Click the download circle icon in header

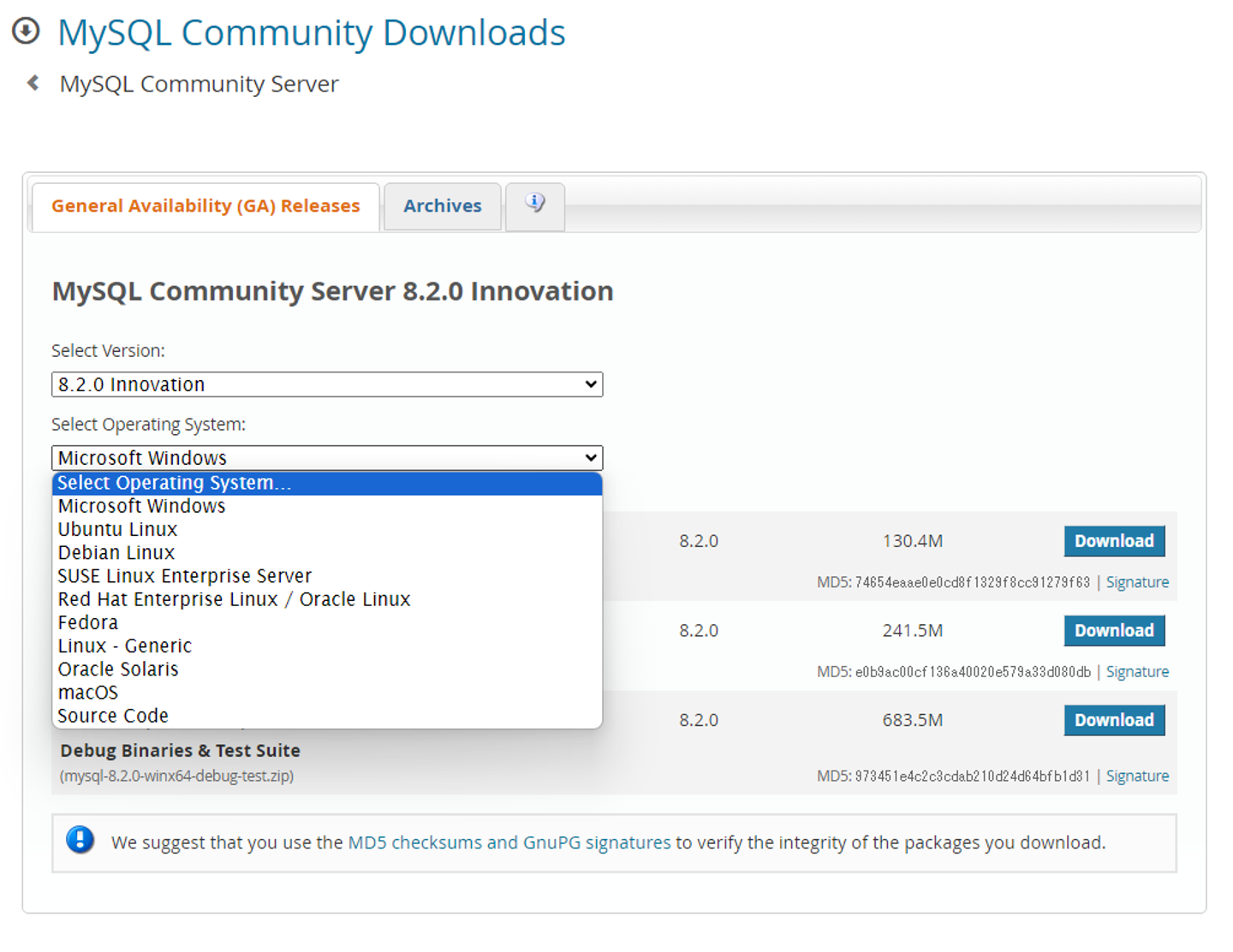[x=26, y=32]
